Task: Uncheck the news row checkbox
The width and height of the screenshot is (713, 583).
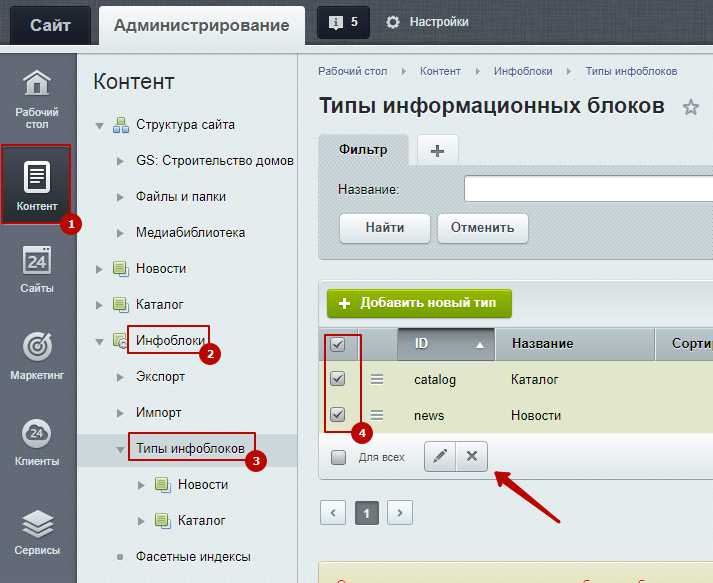Action: point(337,414)
